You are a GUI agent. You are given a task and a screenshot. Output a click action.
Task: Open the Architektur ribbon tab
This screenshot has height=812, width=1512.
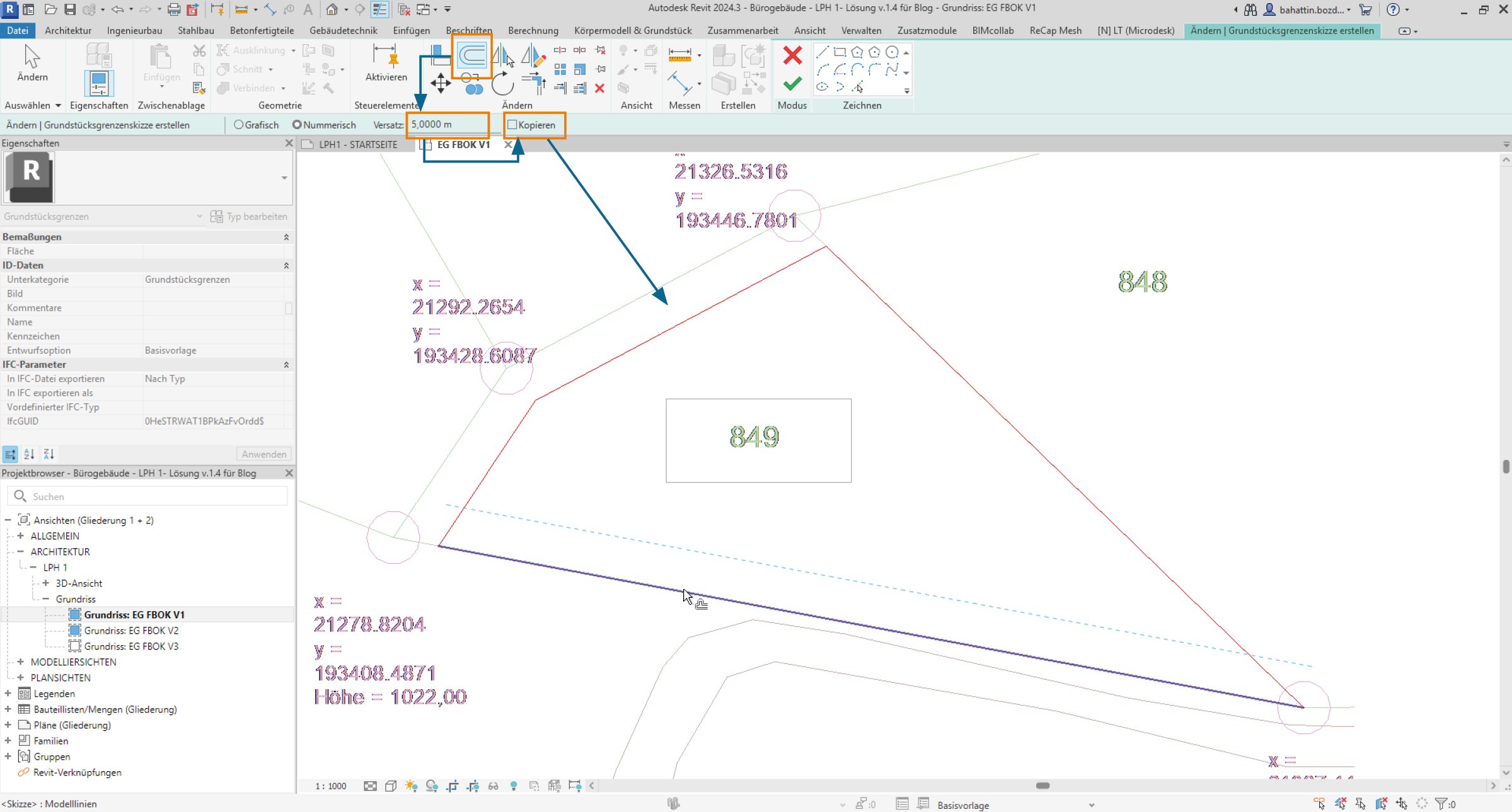[x=68, y=30]
